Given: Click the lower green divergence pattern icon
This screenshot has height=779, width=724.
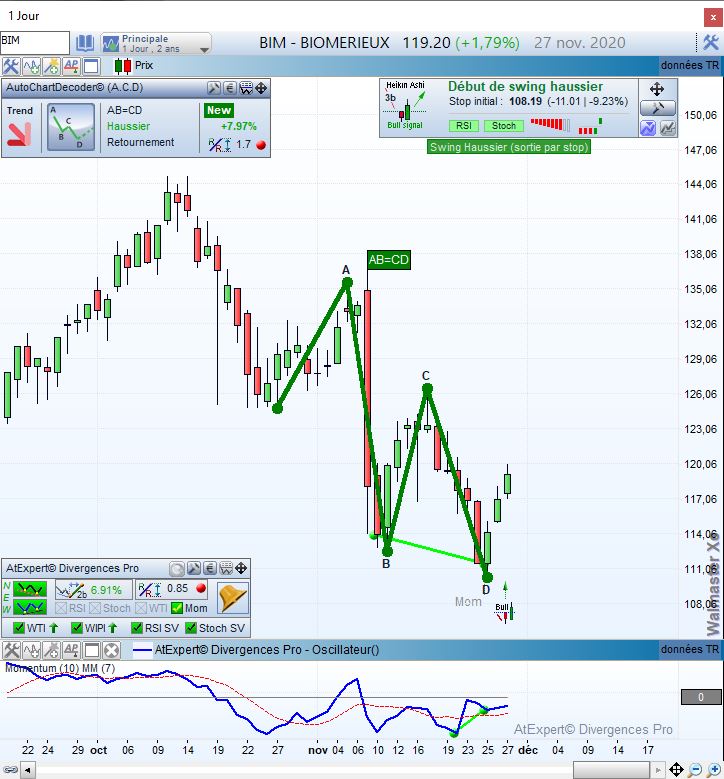Looking at the screenshot, I should 30,607.
